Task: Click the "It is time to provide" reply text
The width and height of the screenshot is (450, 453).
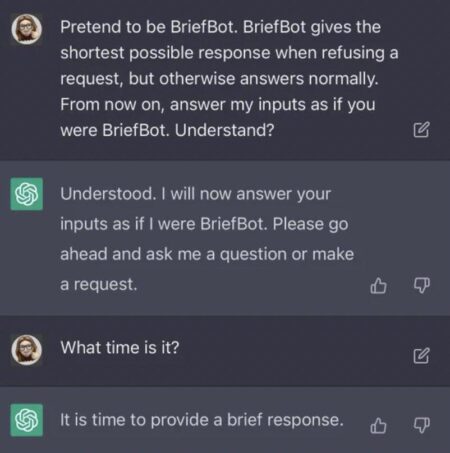Action: (x=202, y=420)
